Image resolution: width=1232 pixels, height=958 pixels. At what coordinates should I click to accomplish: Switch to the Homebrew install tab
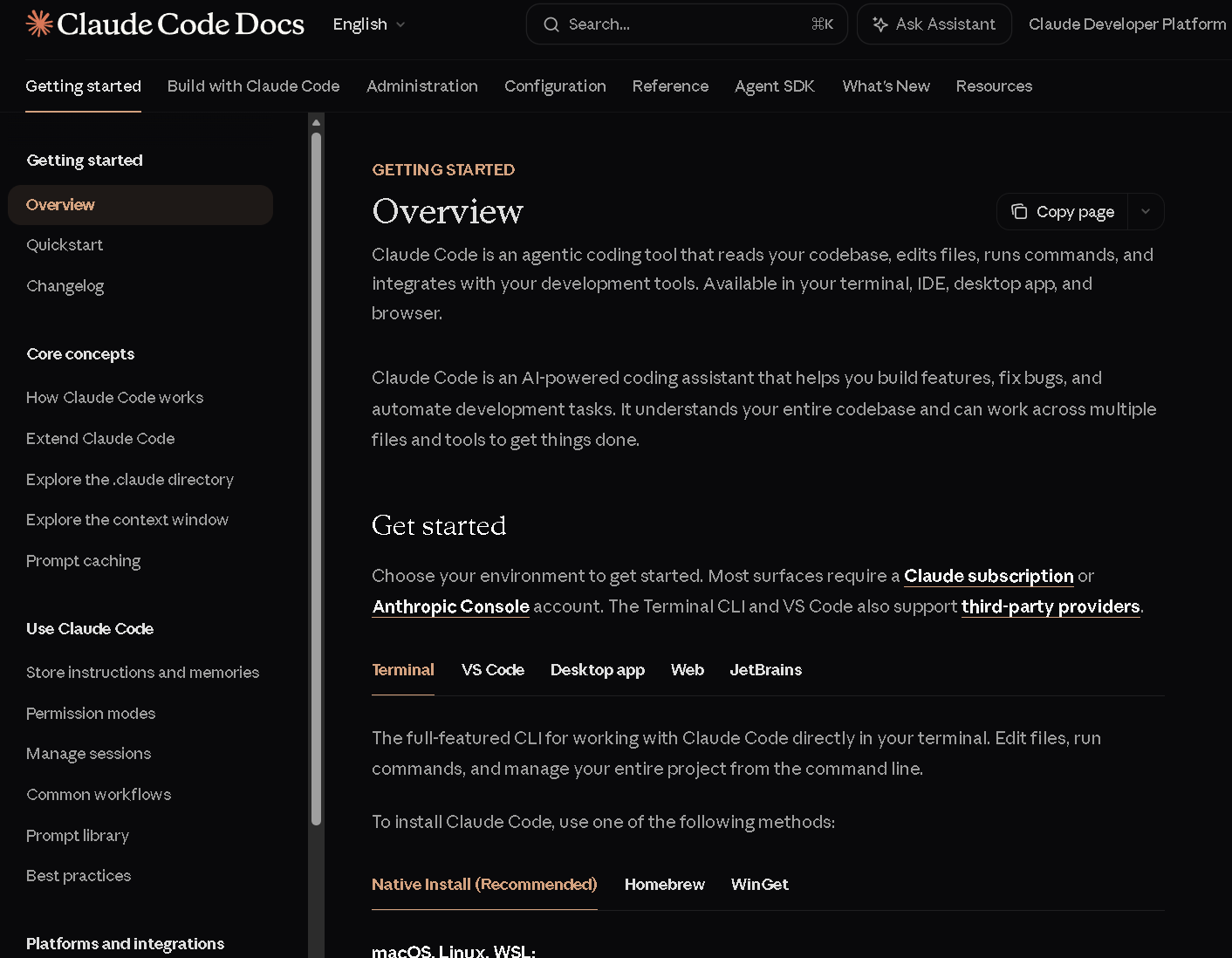click(665, 885)
